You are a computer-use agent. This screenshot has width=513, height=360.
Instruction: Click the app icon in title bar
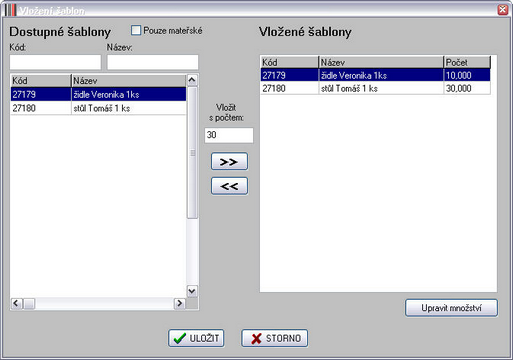pos(10,10)
